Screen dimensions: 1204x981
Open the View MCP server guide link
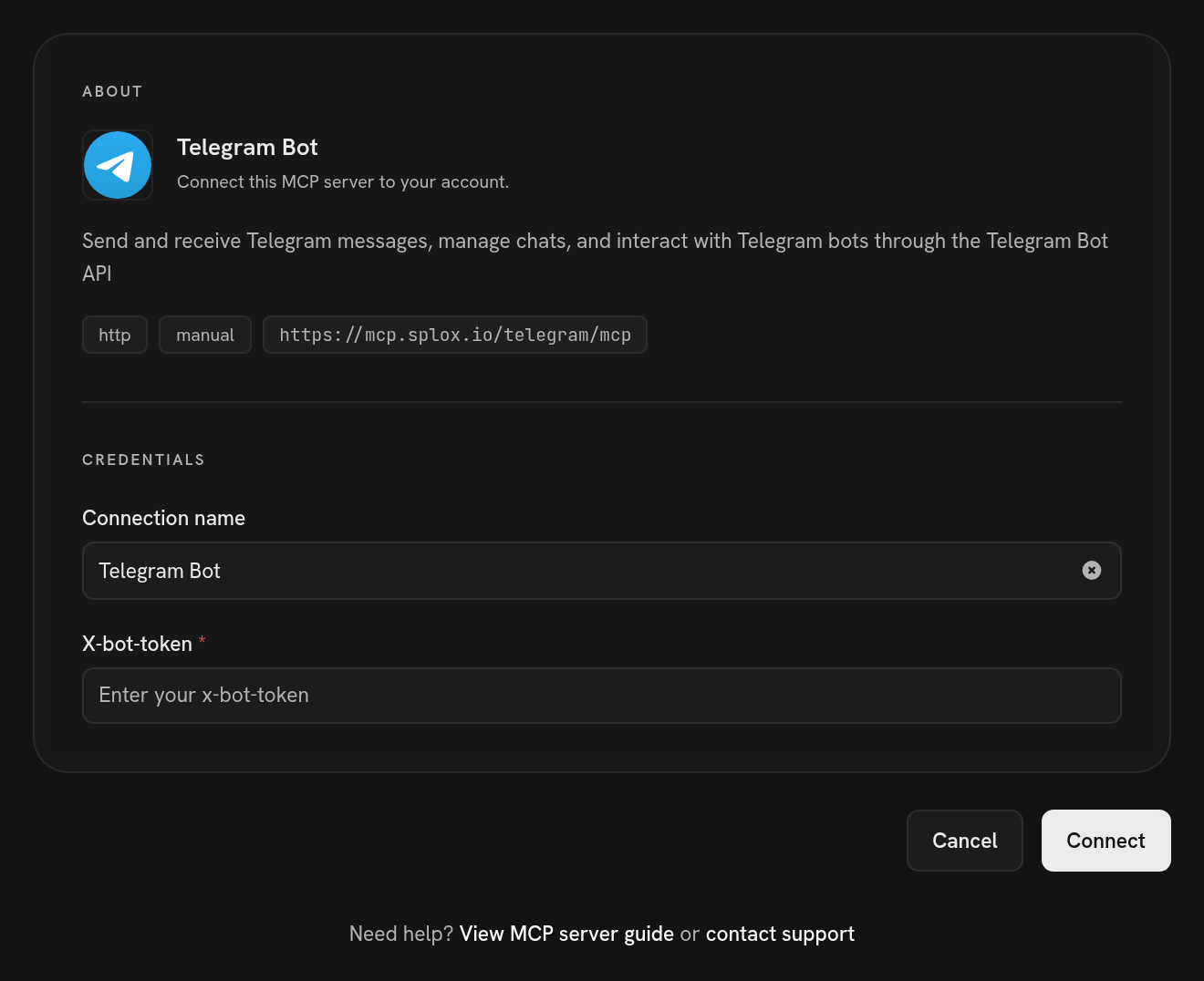pos(566,934)
